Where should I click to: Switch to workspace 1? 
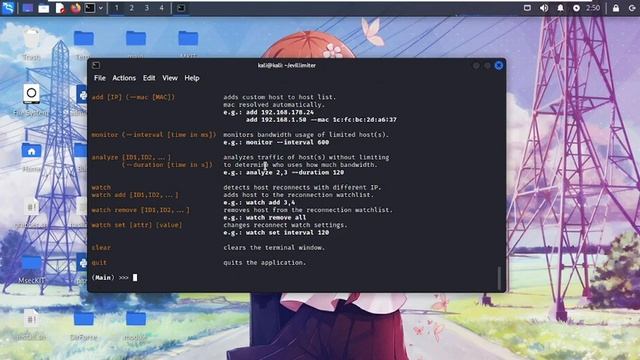(117, 8)
